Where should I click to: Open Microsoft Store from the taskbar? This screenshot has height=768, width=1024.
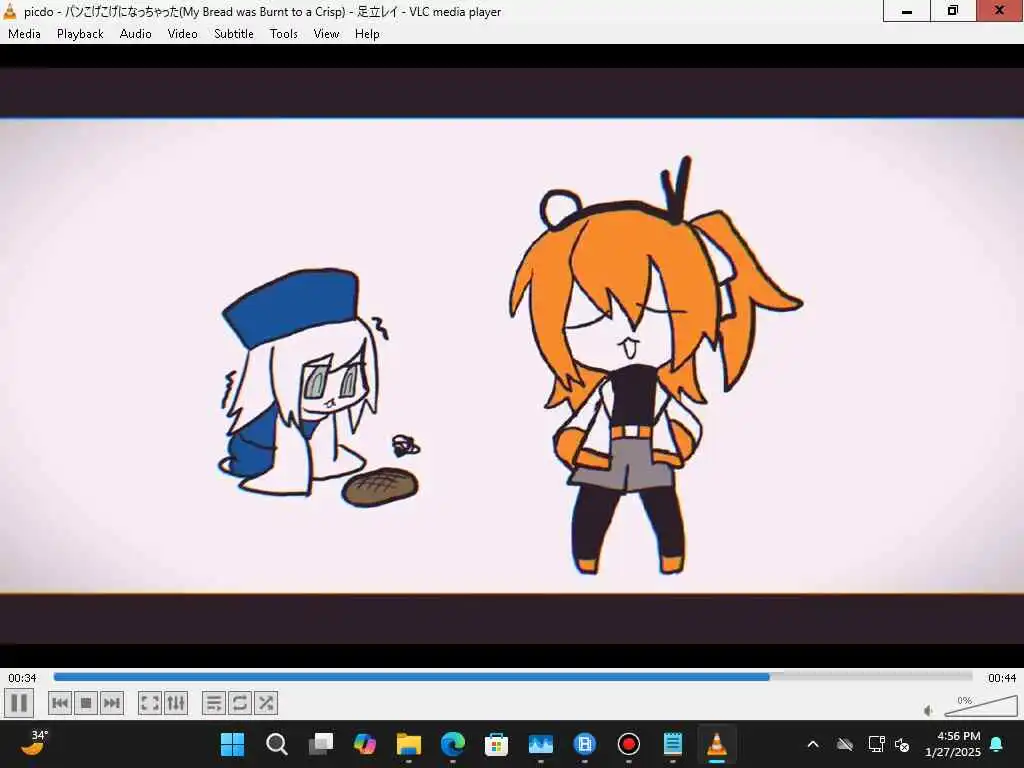coord(496,744)
